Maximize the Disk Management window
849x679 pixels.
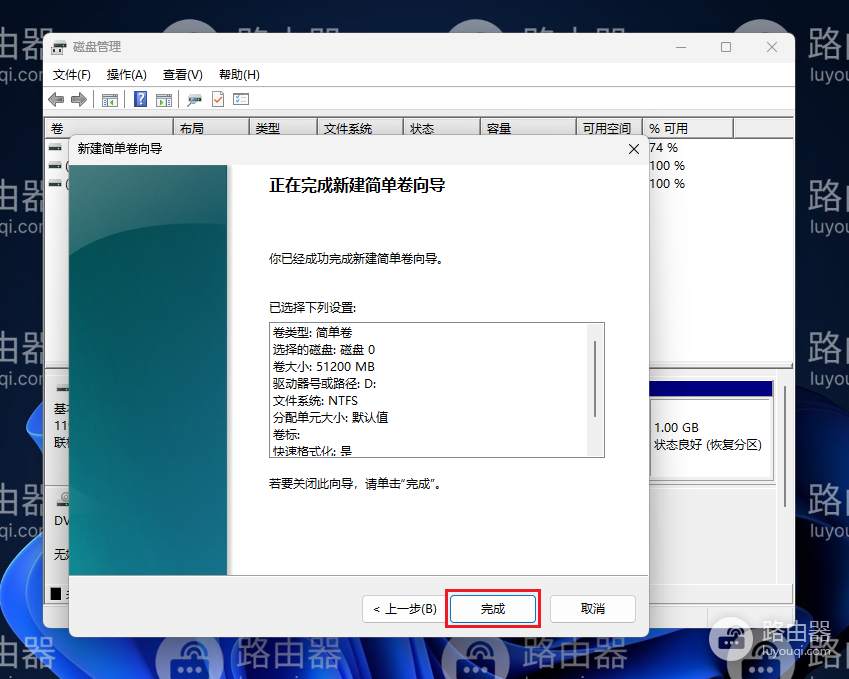click(726, 47)
